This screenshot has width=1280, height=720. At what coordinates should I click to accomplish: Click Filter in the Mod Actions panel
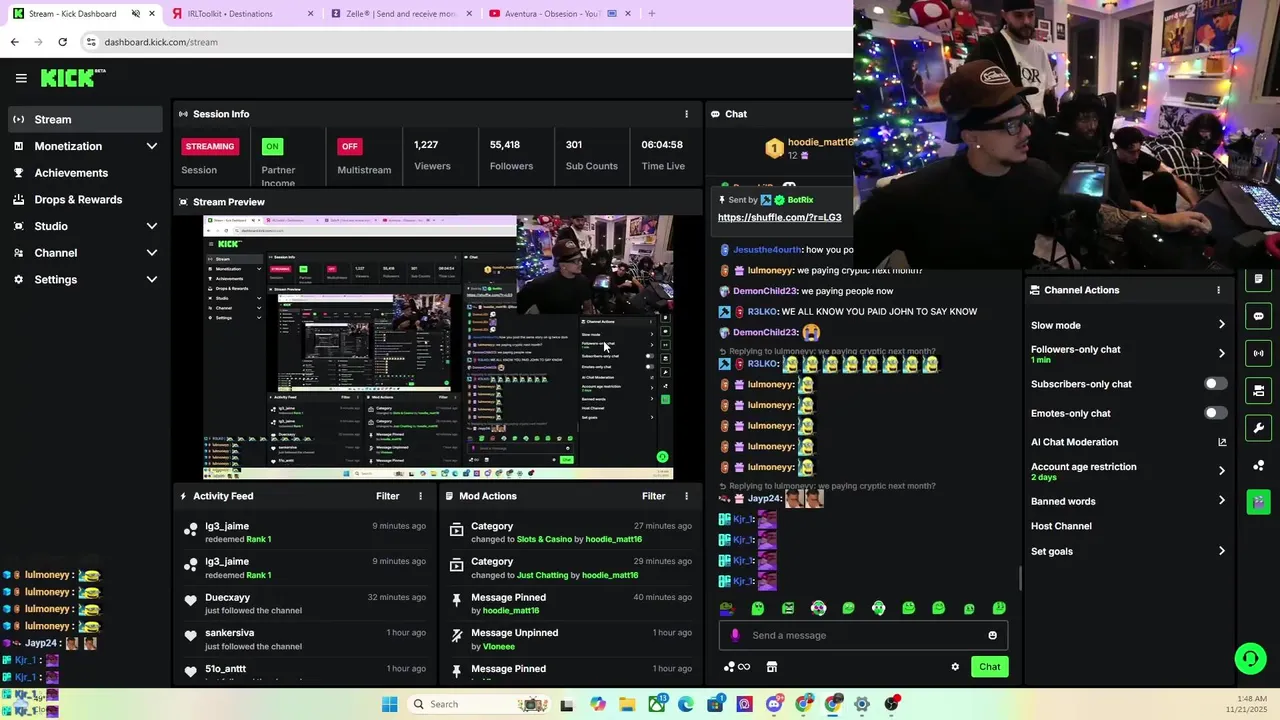[654, 496]
